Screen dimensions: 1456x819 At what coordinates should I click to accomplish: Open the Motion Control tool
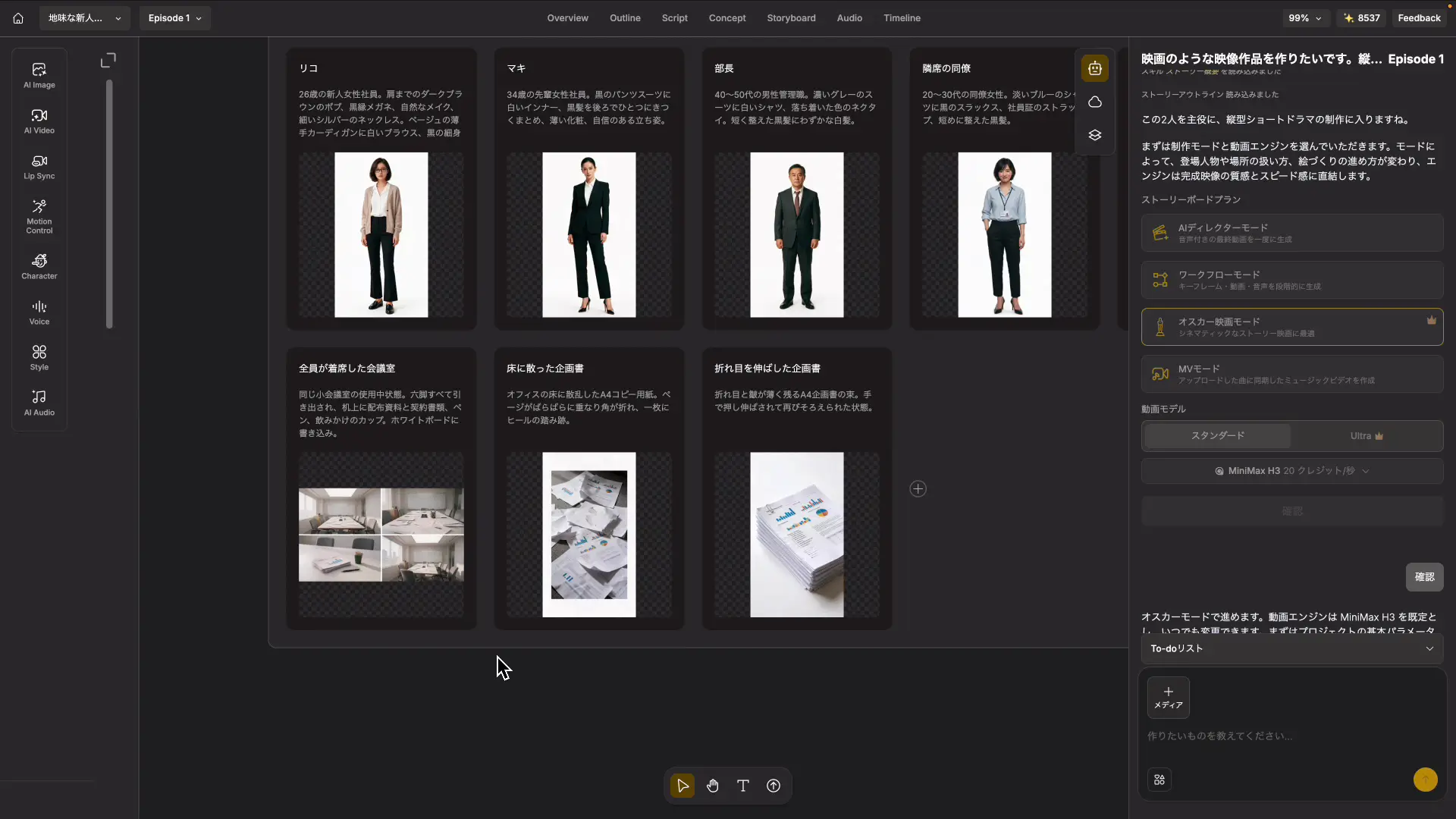pos(39,217)
